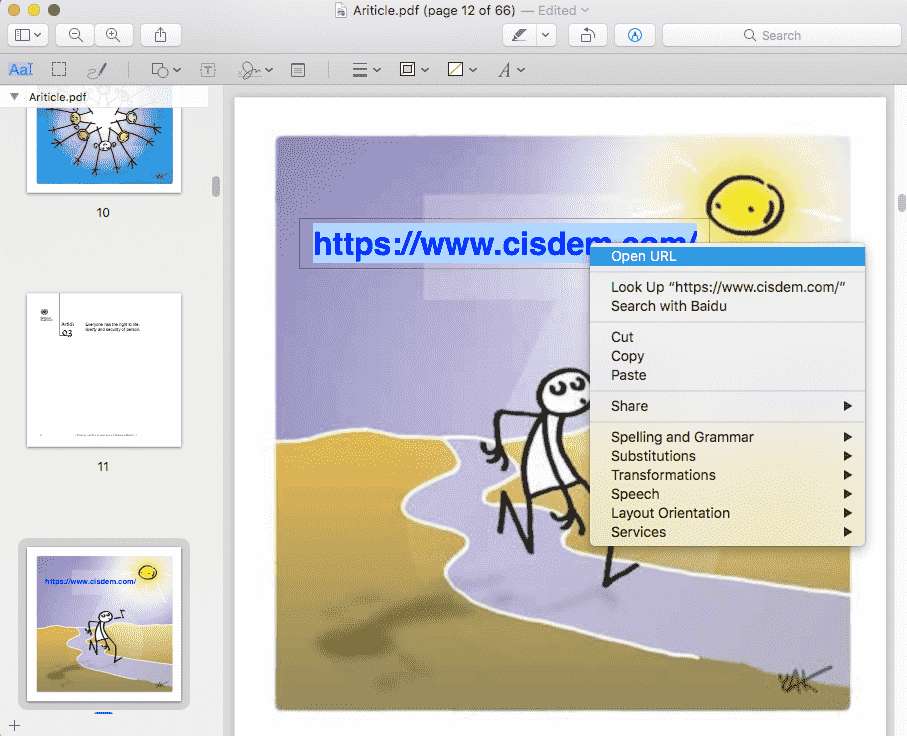The image size is (907, 736).
Task: Click the sidebar scrollbar handle
Action: pyautogui.click(x=216, y=186)
